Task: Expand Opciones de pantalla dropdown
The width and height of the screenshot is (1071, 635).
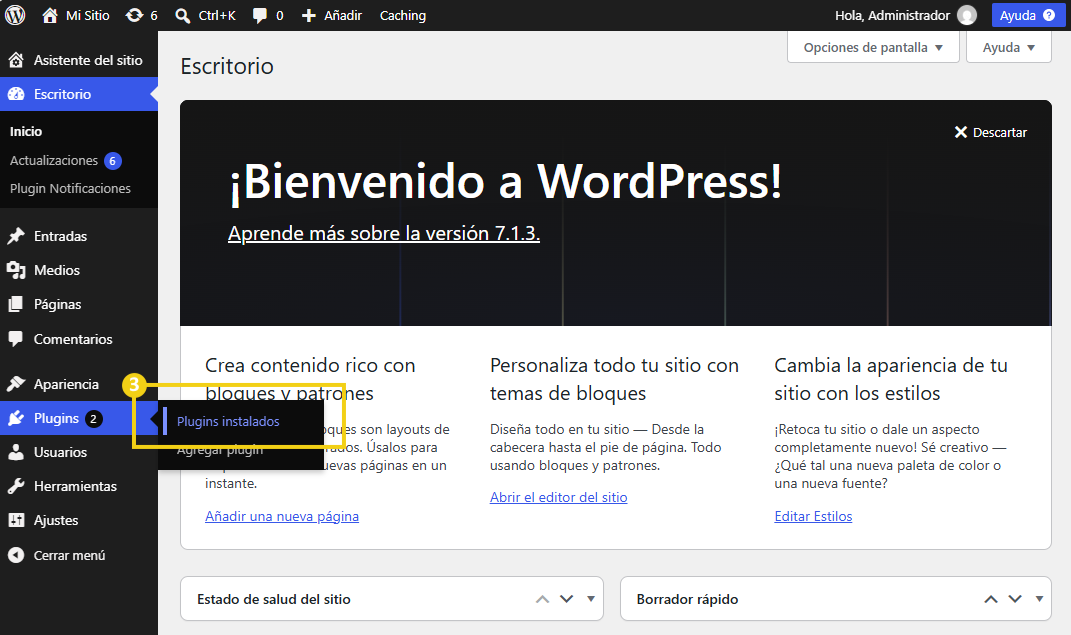Action: point(873,47)
